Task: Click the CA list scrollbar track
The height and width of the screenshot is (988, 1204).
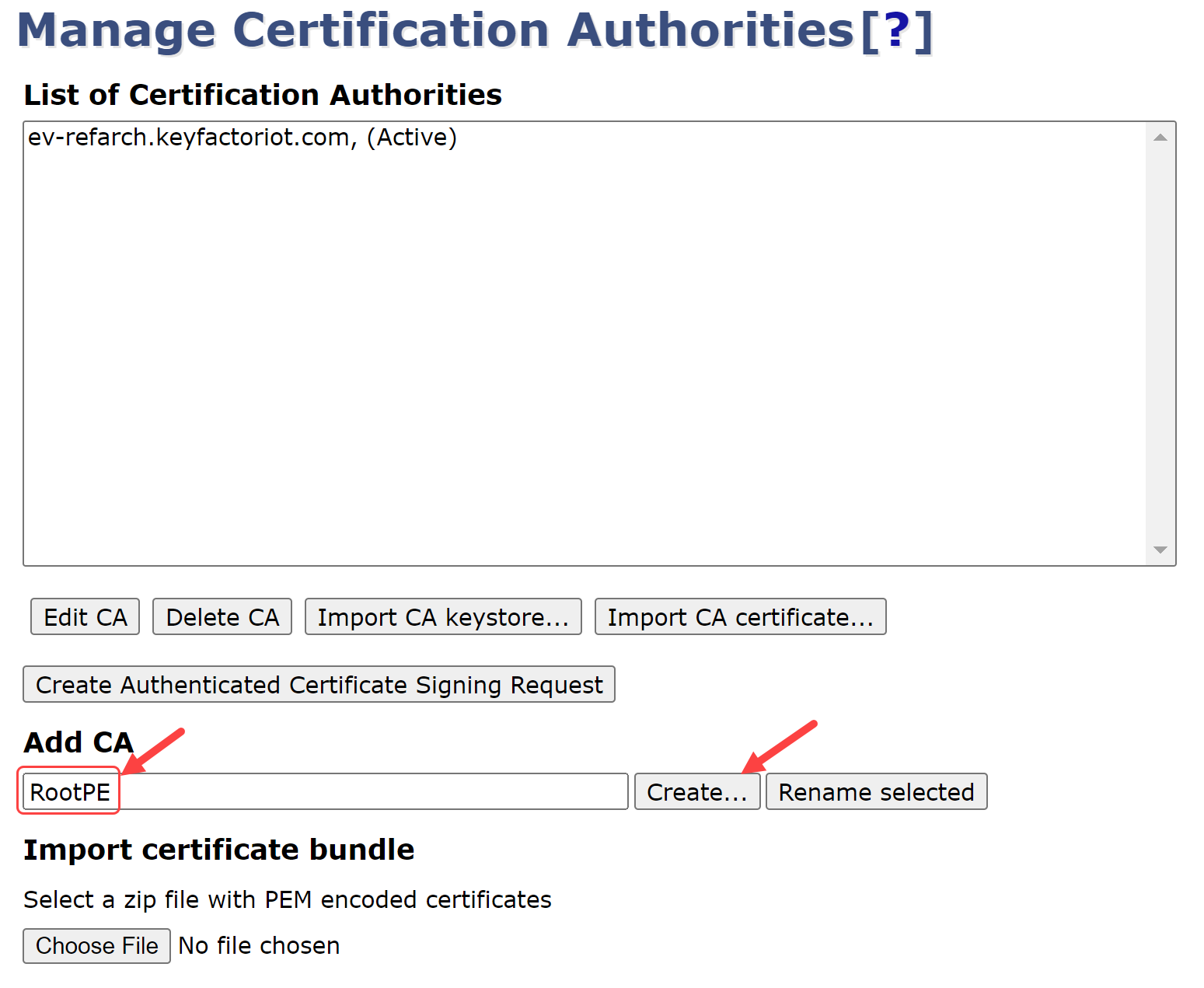Action: (1160, 342)
